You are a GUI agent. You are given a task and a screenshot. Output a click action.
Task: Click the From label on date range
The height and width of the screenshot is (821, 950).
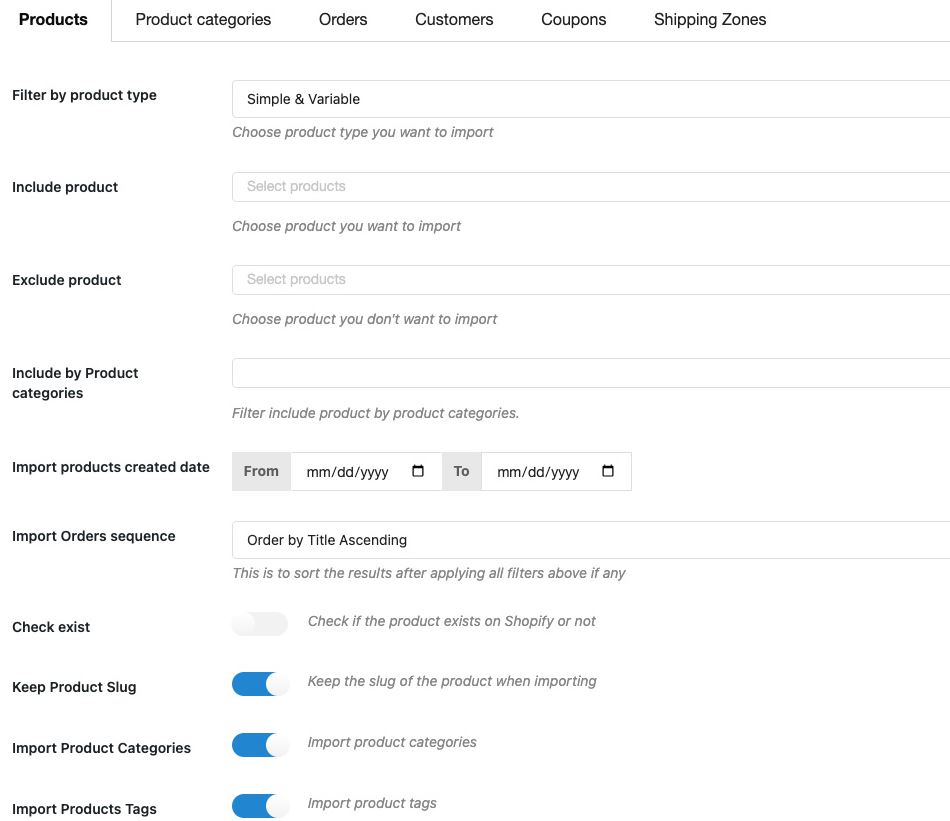pyautogui.click(x=261, y=471)
